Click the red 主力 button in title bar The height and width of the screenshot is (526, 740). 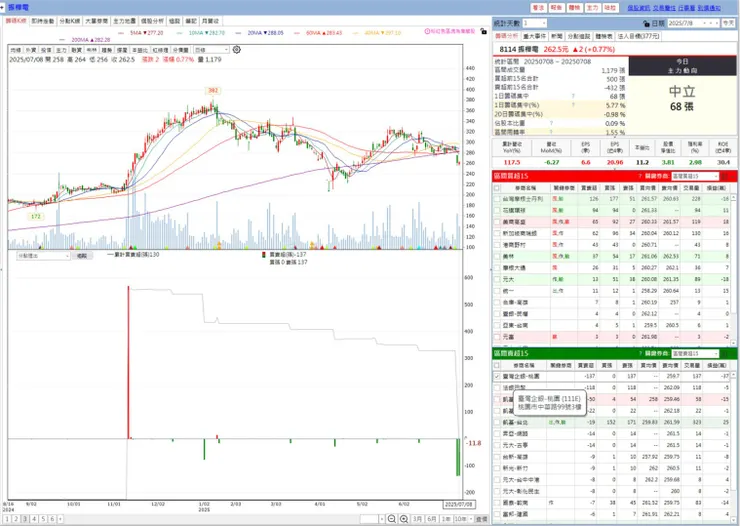tap(592, 8)
